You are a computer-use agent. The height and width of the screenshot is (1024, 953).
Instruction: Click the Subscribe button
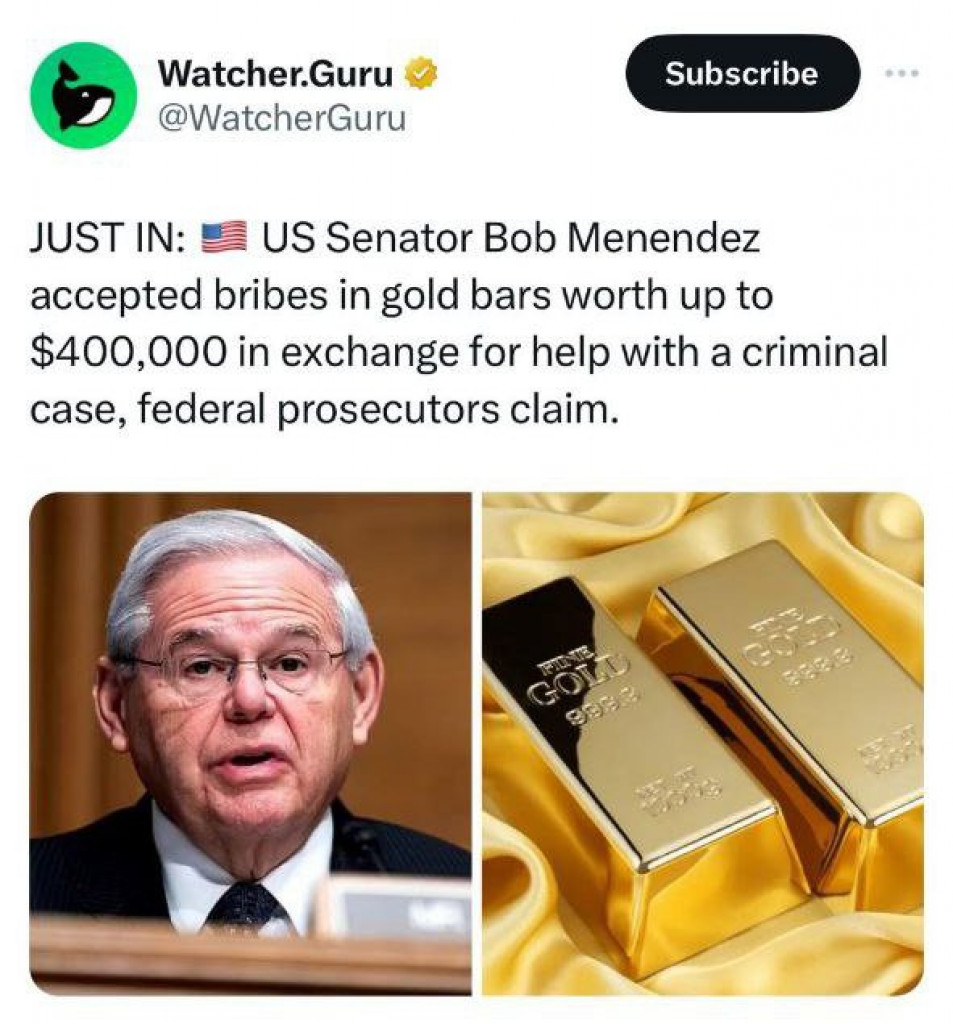742,73
